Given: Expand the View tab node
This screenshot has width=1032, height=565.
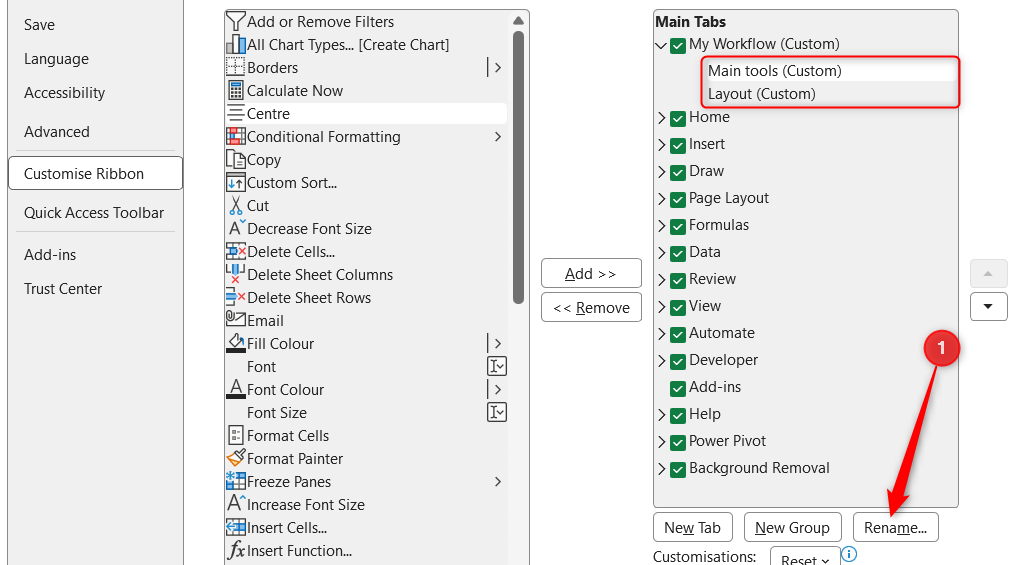Looking at the screenshot, I should coord(661,307).
